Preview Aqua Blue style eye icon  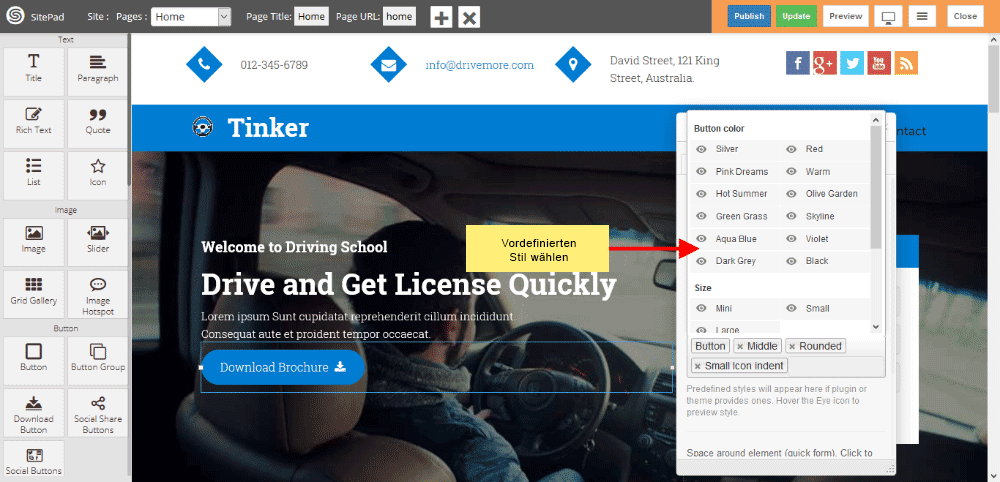coord(702,238)
